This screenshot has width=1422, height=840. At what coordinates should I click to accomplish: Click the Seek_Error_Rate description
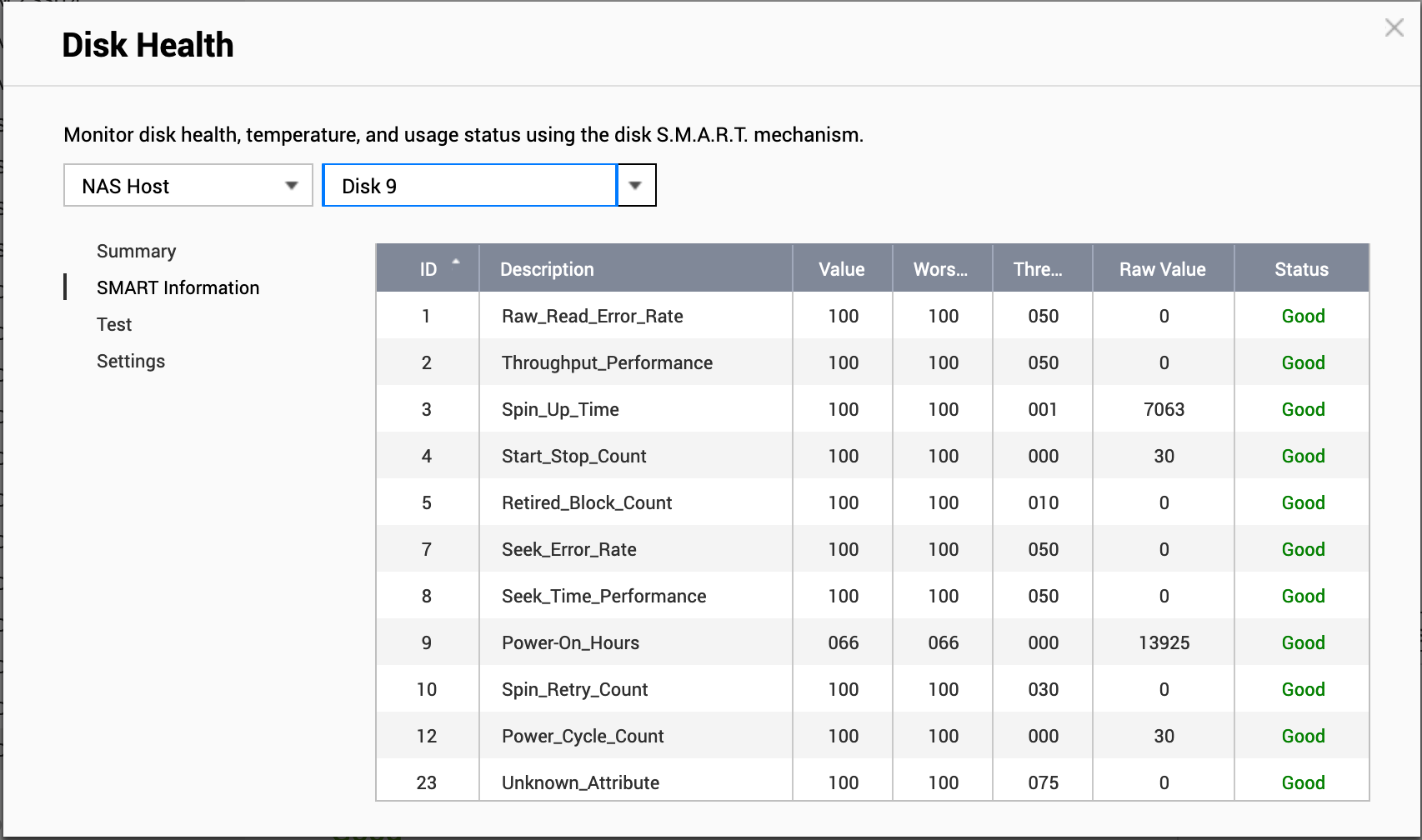click(x=569, y=549)
